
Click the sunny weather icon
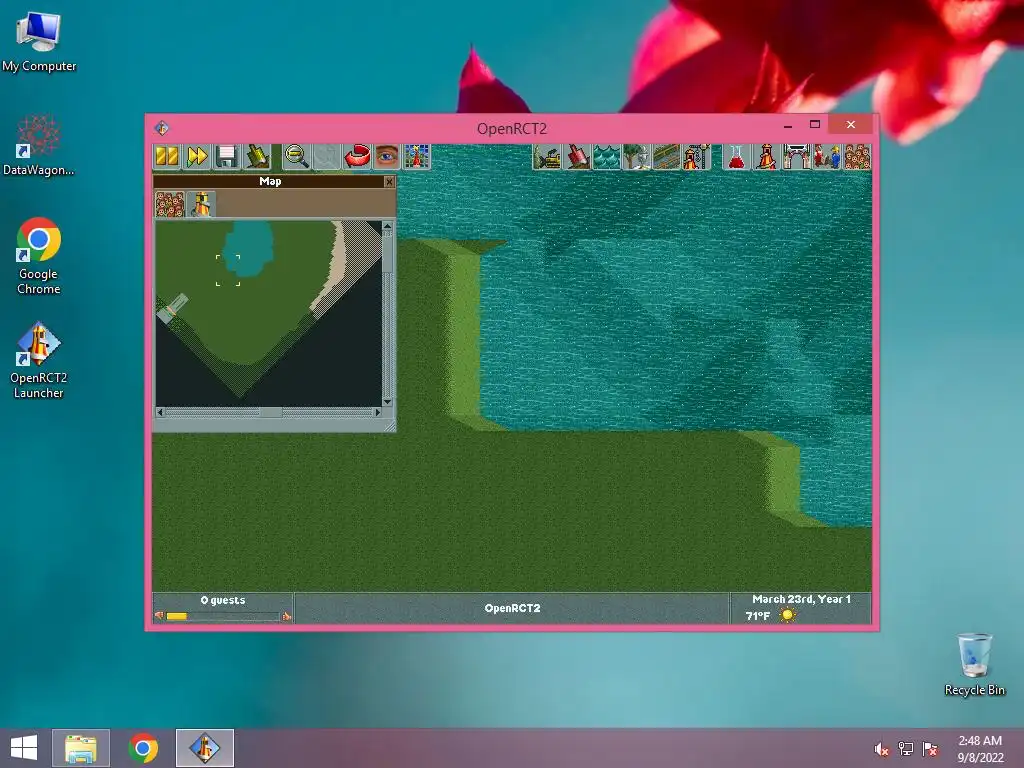click(x=788, y=615)
